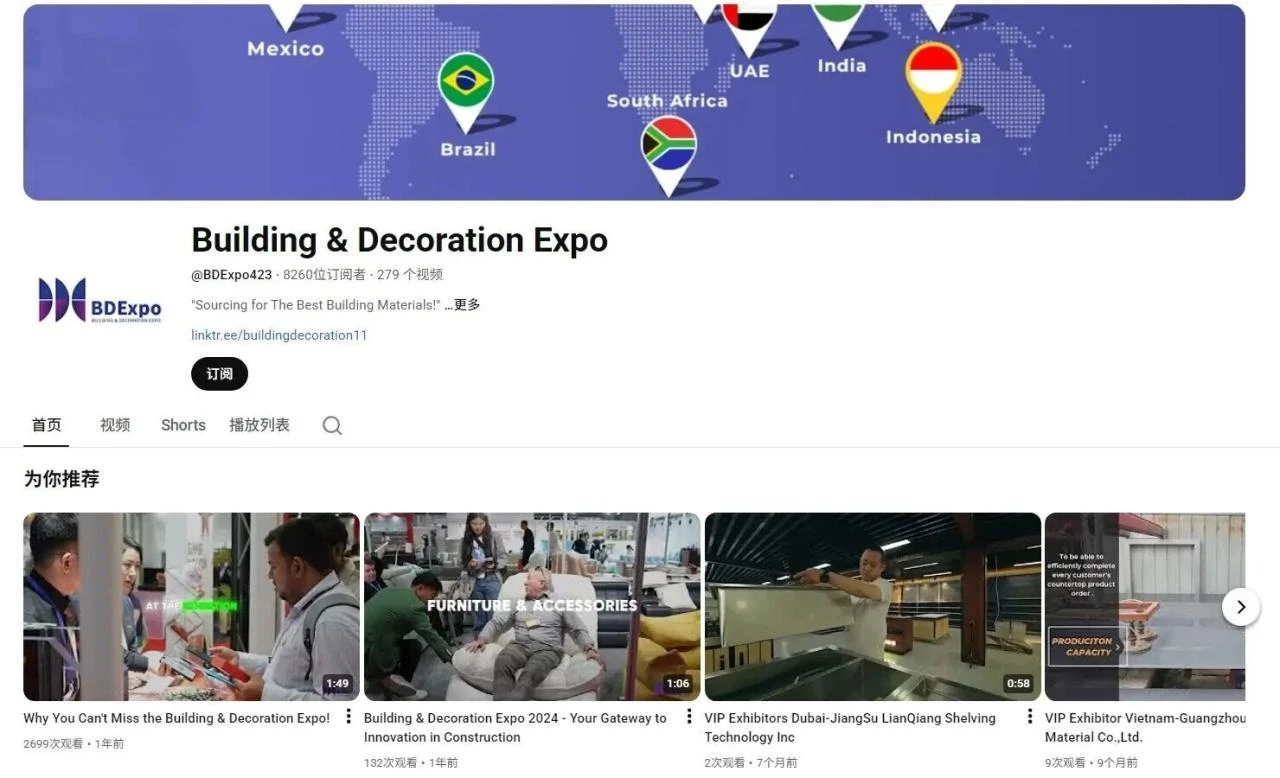
Task: Switch to the 视频 tab
Action: (x=115, y=425)
